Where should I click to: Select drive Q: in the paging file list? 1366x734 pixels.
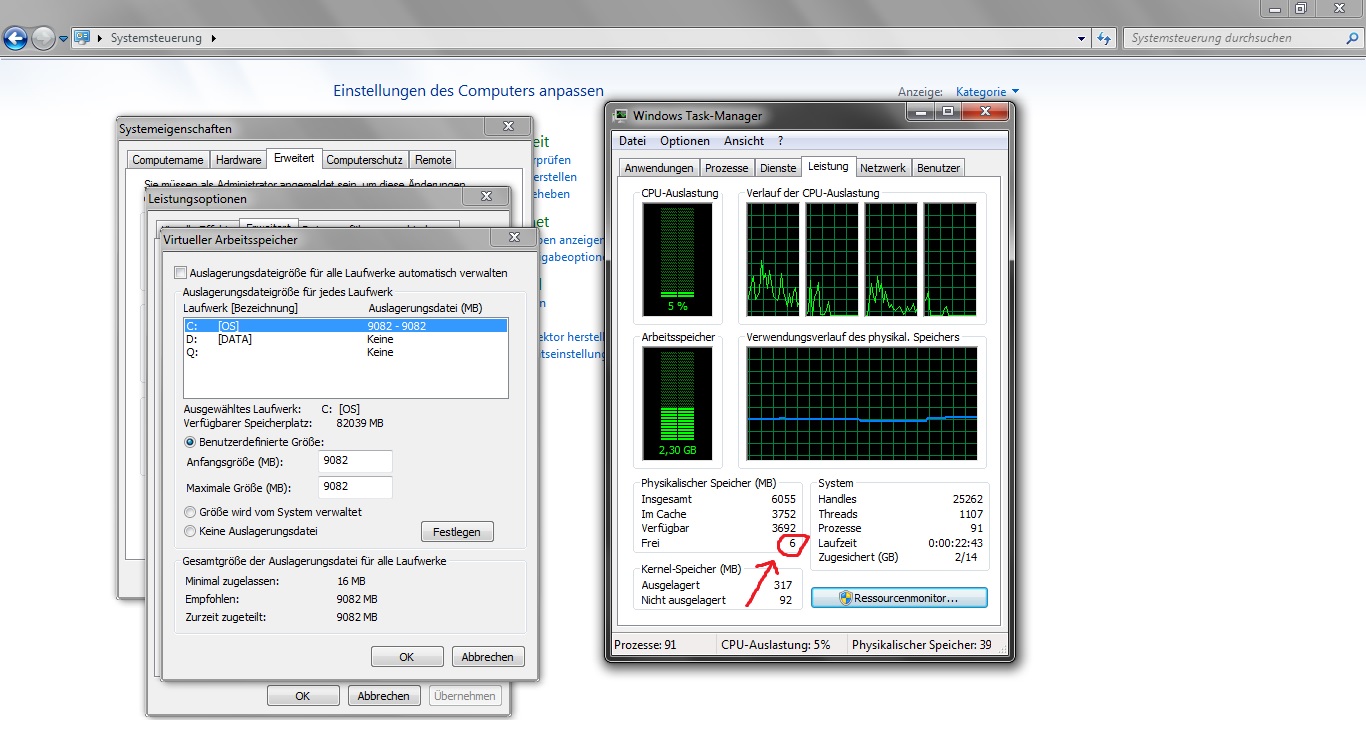coord(345,352)
